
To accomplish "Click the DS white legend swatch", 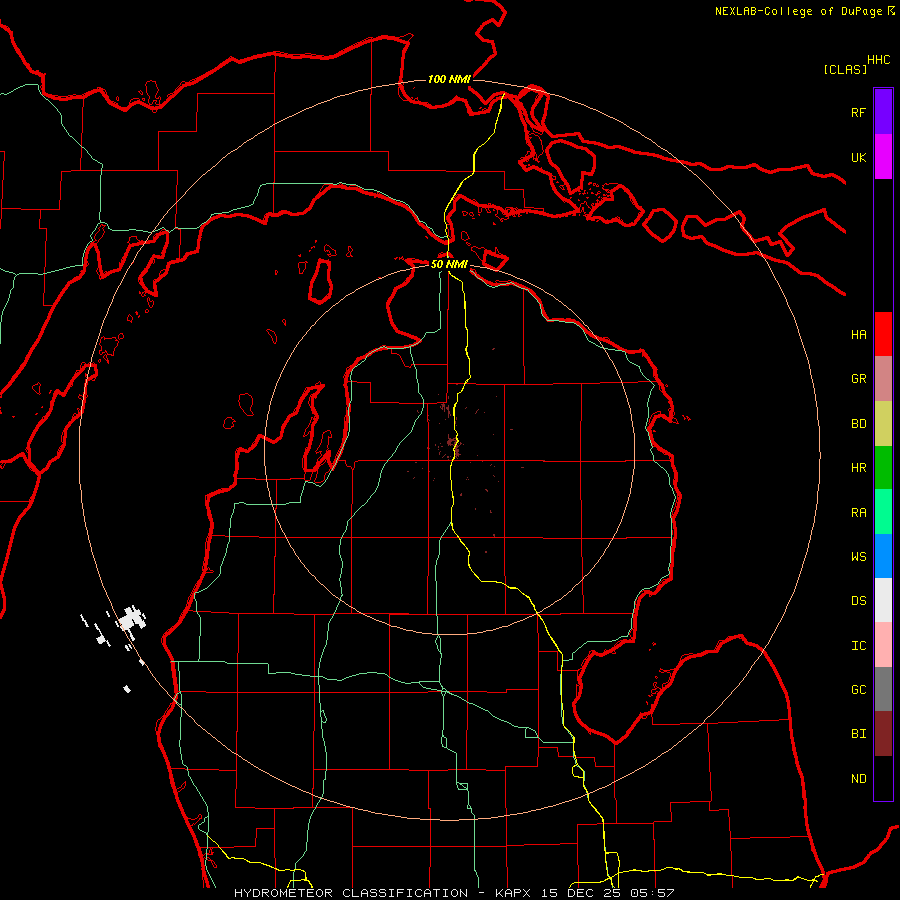I will point(883,600).
